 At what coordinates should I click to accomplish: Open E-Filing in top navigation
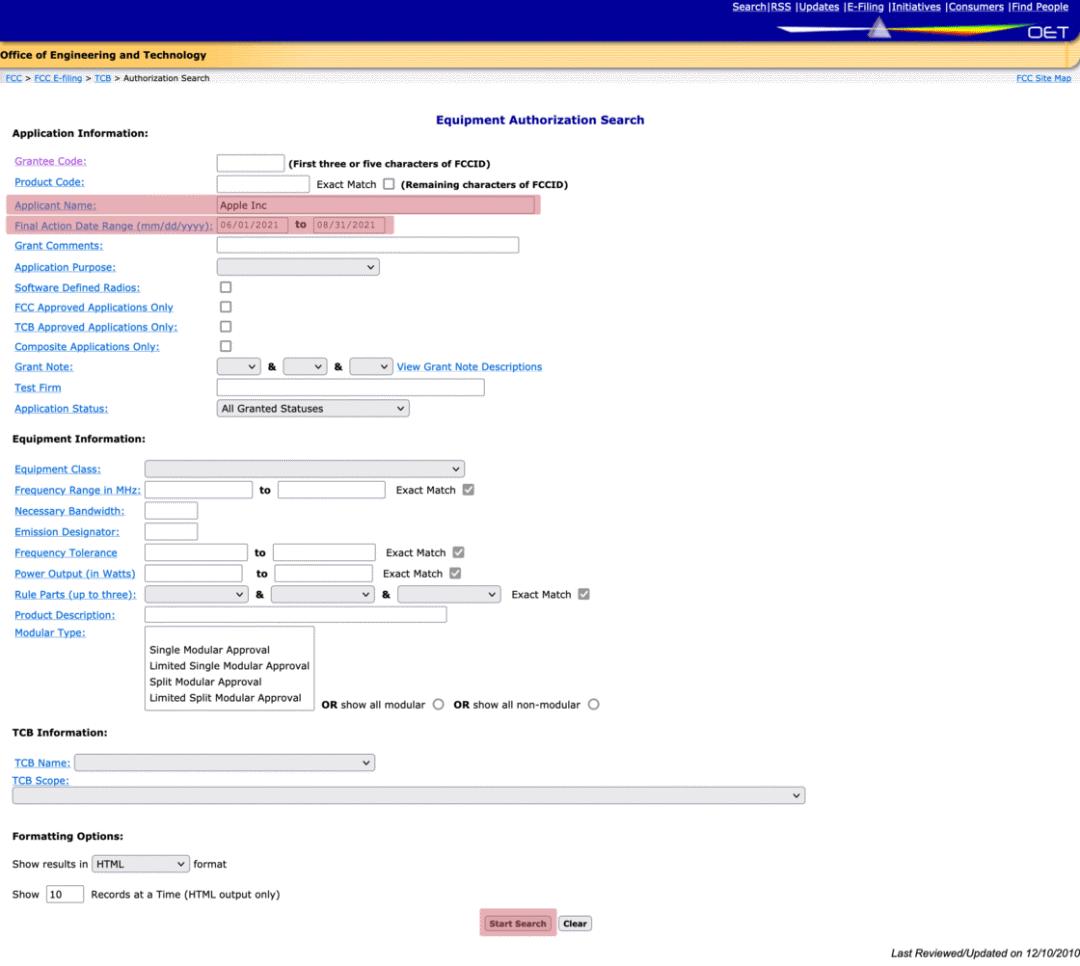(x=865, y=7)
